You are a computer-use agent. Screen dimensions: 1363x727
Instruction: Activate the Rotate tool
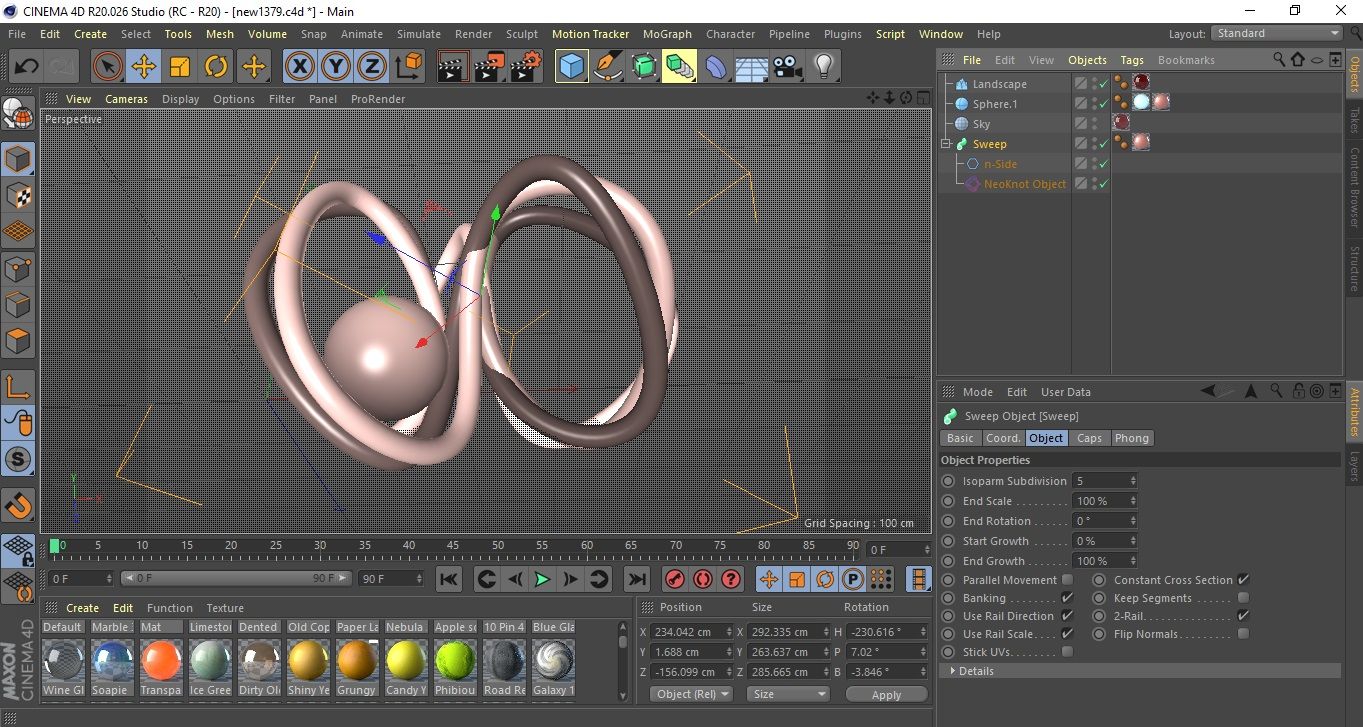[216, 67]
